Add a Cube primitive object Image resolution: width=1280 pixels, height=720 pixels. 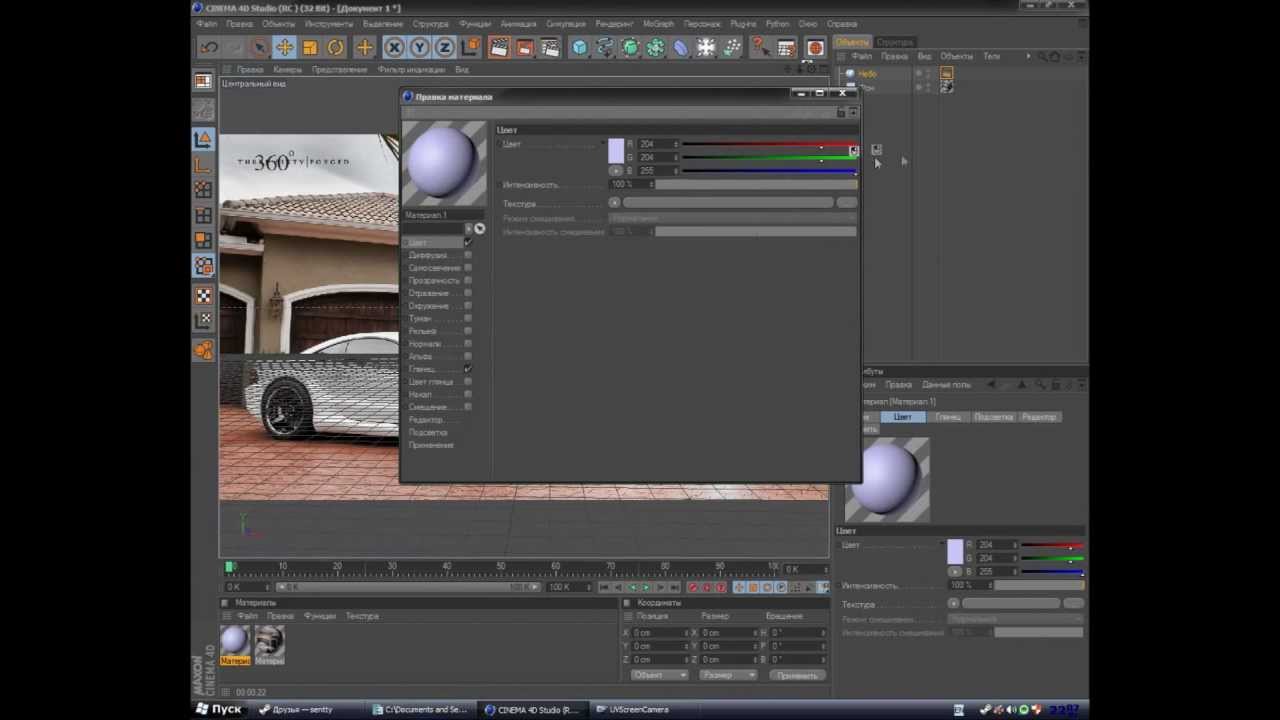point(579,47)
